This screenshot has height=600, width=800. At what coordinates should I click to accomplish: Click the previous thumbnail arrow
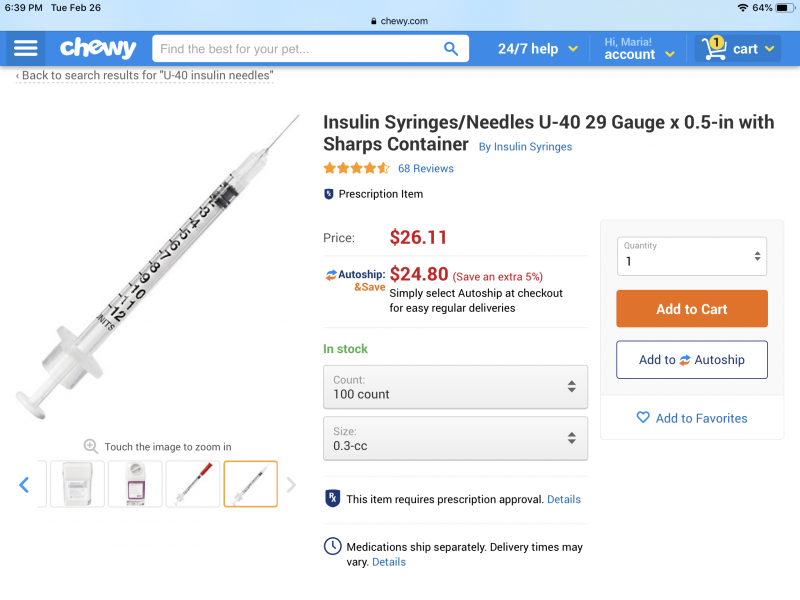(24, 485)
